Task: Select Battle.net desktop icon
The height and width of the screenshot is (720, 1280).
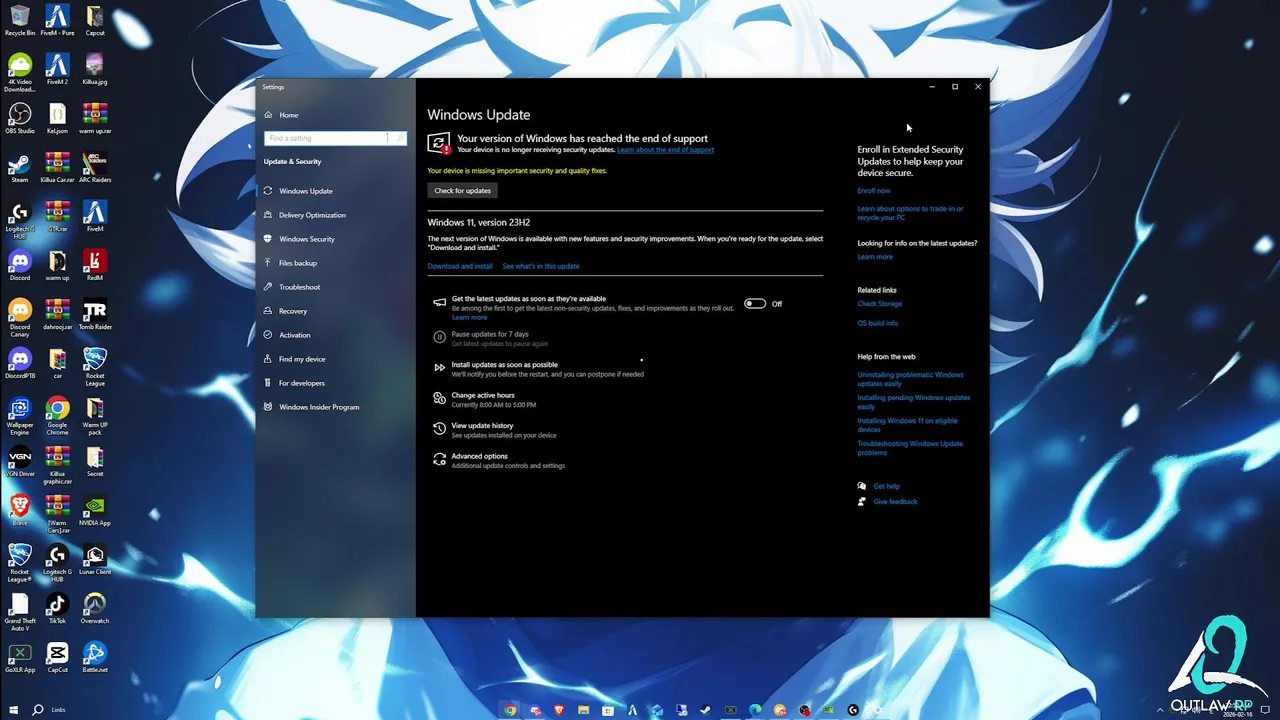Action: pyautogui.click(x=95, y=658)
